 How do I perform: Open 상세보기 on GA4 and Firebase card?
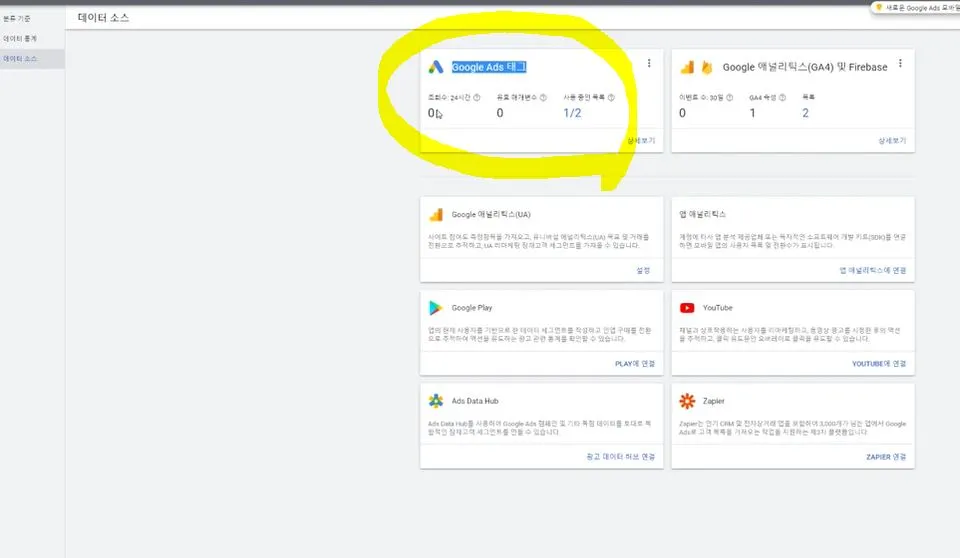coord(892,140)
